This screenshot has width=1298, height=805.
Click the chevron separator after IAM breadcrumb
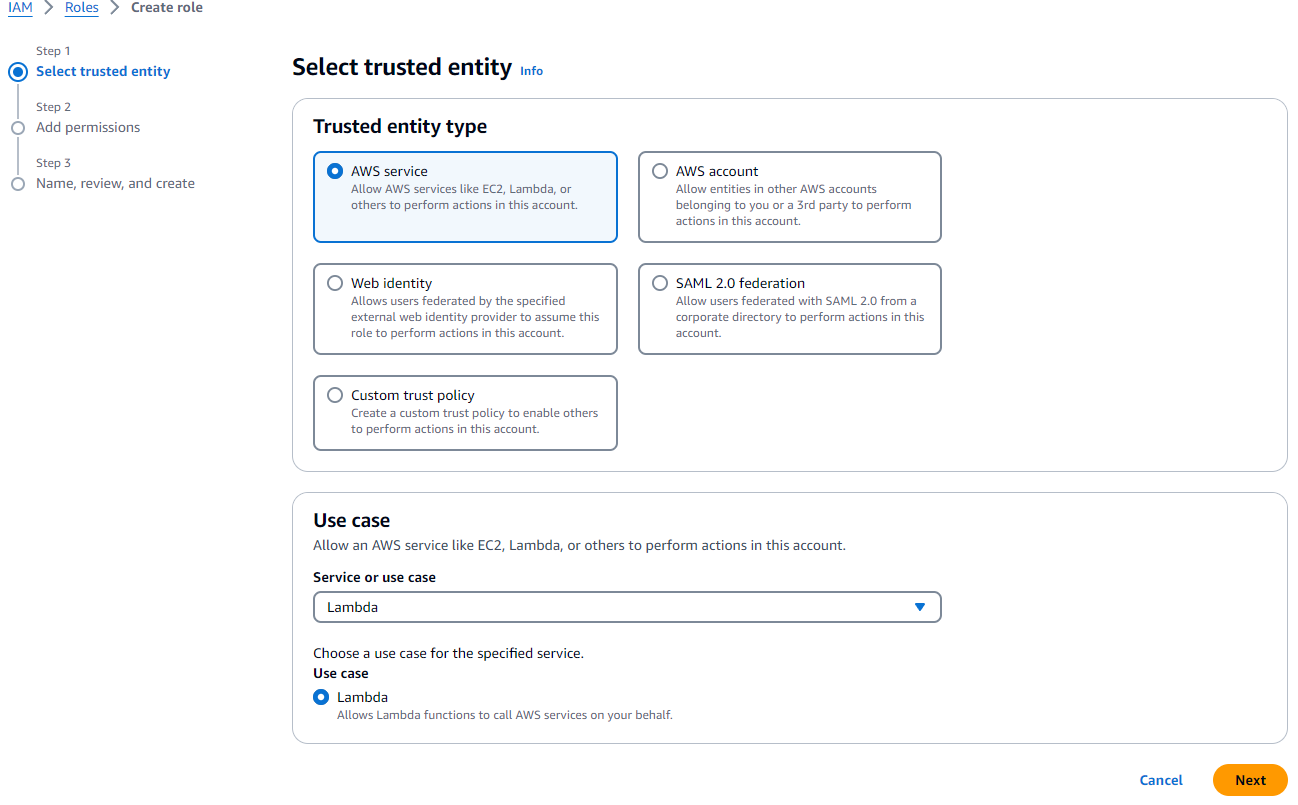(x=49, y=8)
